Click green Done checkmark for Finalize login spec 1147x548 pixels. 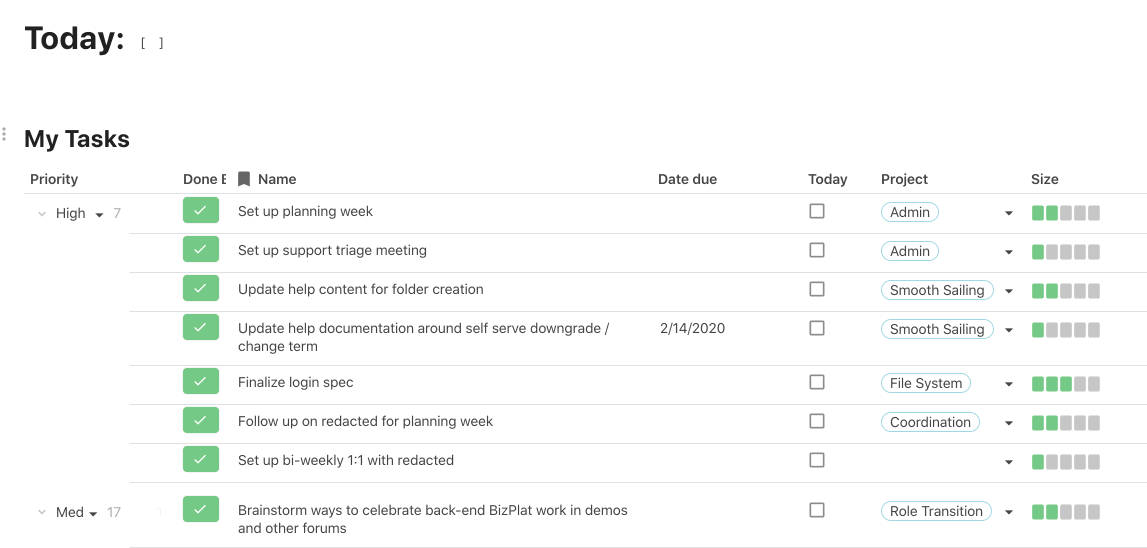[201, 382]
